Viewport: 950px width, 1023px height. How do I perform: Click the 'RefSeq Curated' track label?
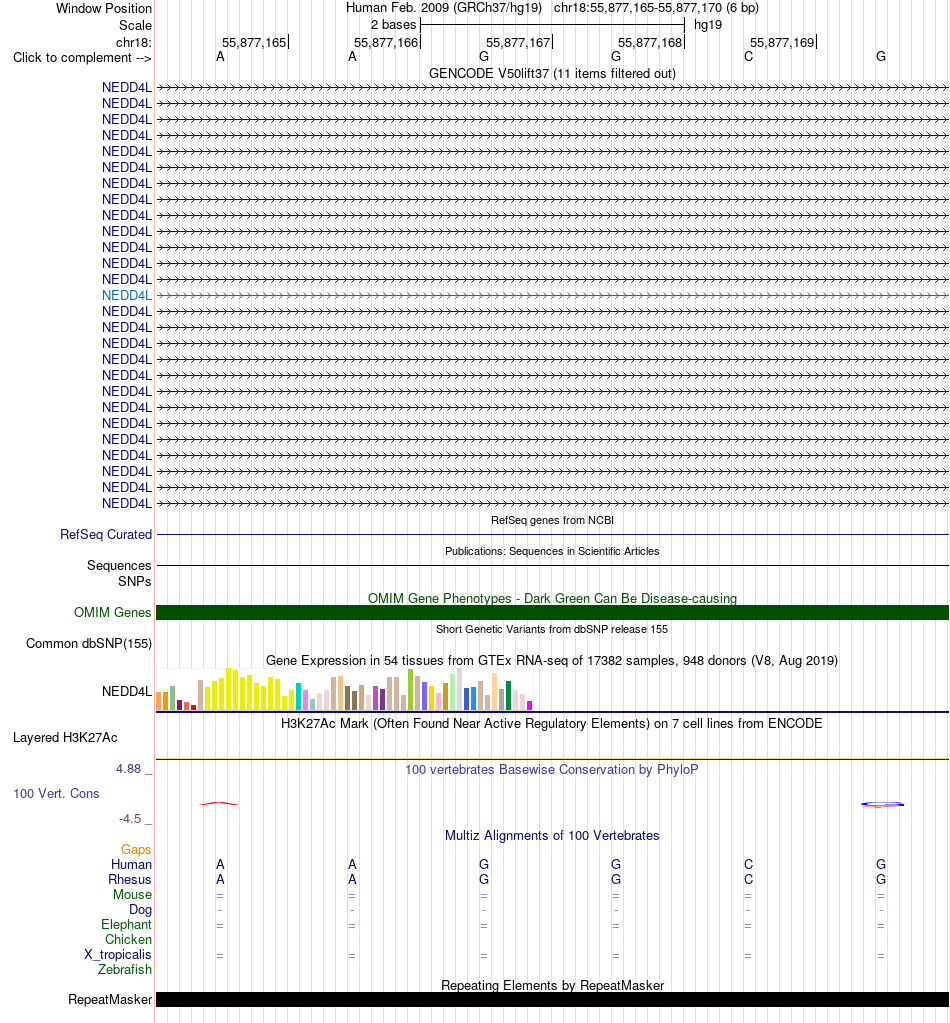(106, 534)
